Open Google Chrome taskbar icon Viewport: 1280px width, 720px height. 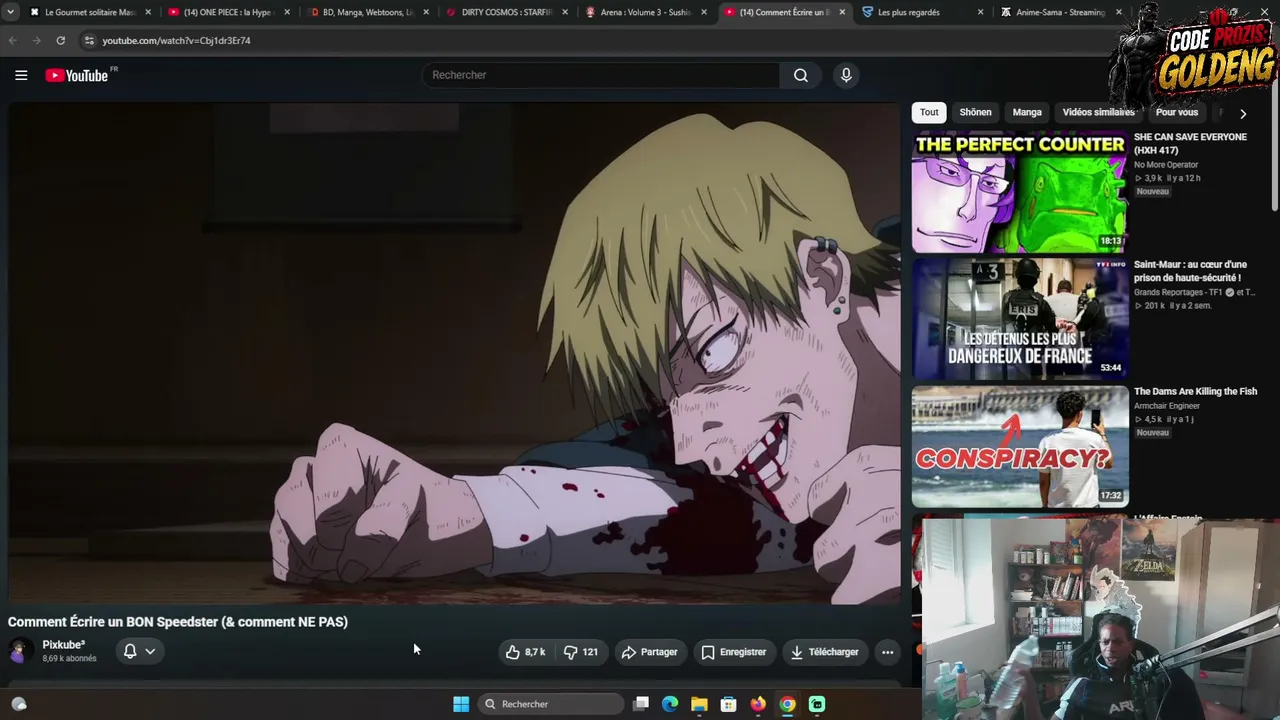click(788, 704)
